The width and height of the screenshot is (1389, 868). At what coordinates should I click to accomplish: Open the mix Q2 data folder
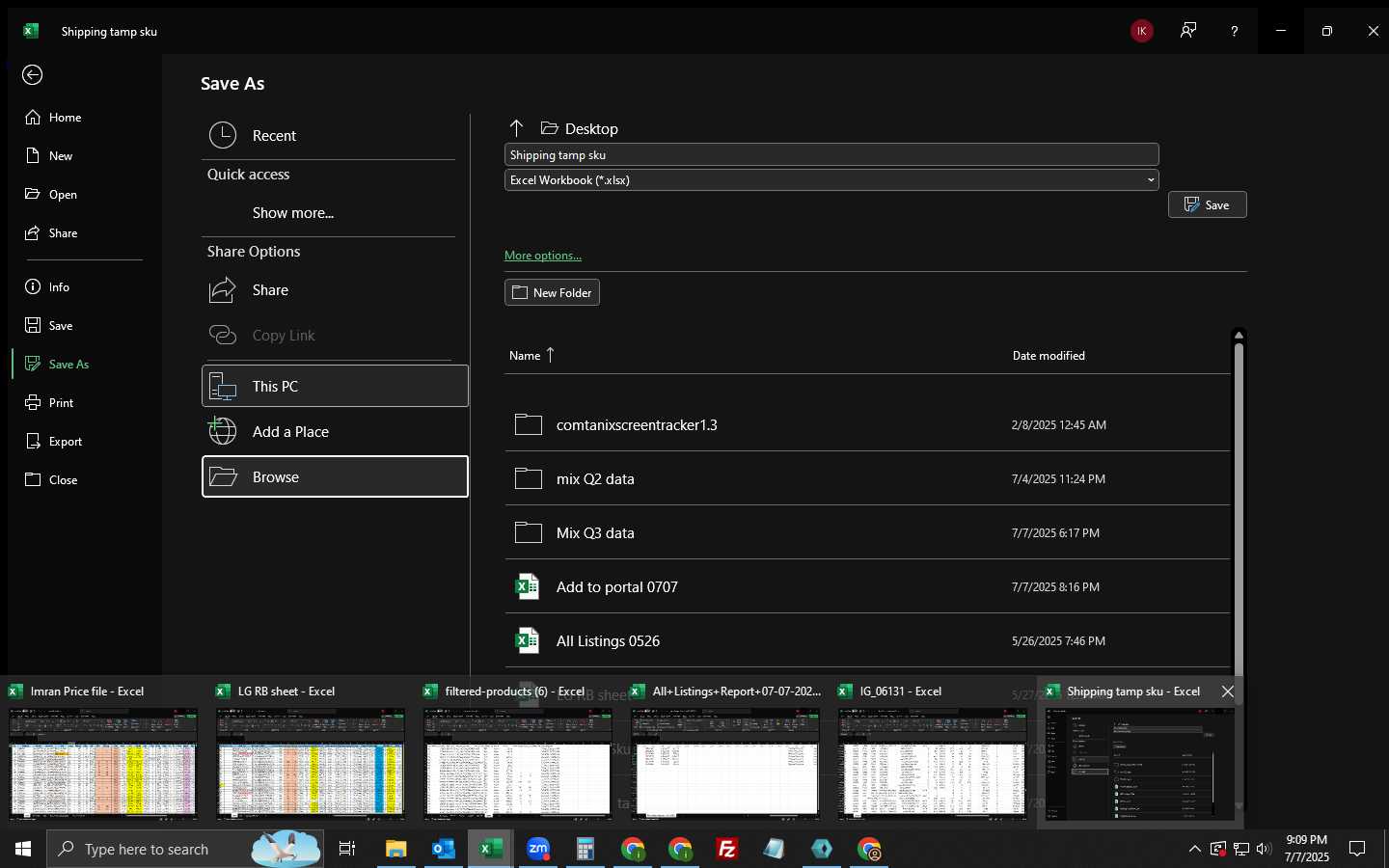[867, 478]
